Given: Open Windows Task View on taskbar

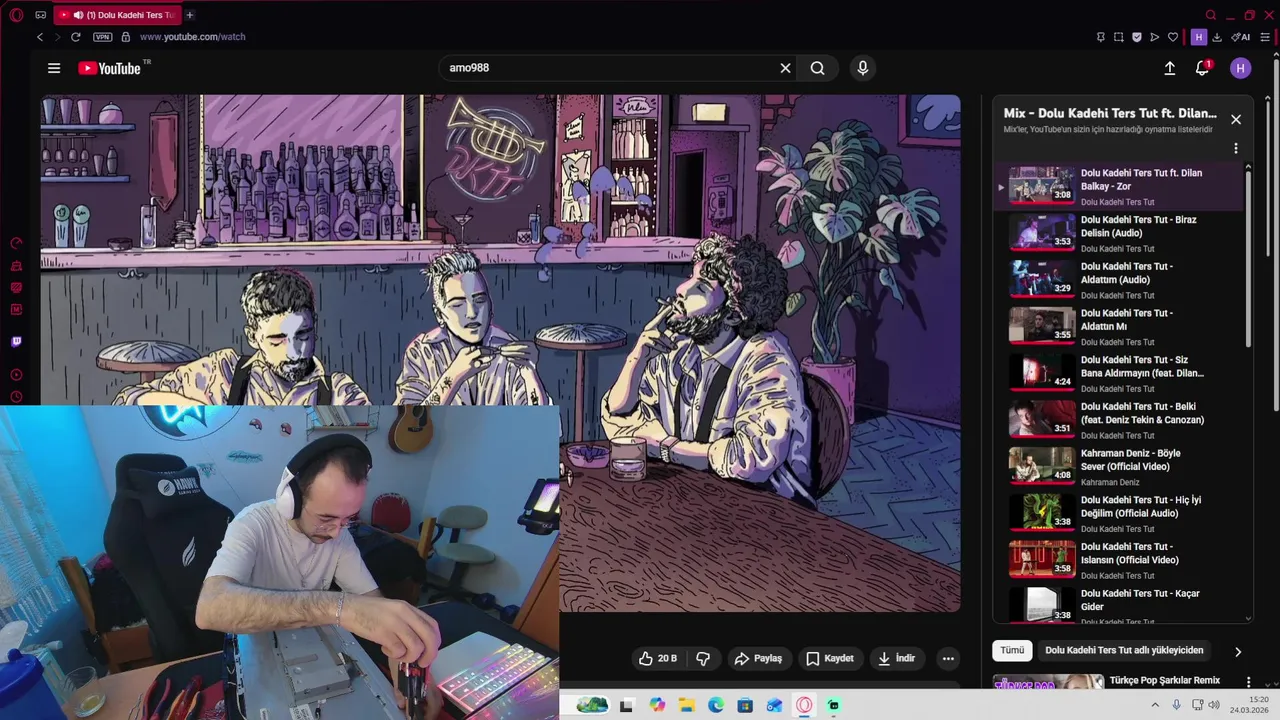Looking at the screenshot, I should 626,705.
